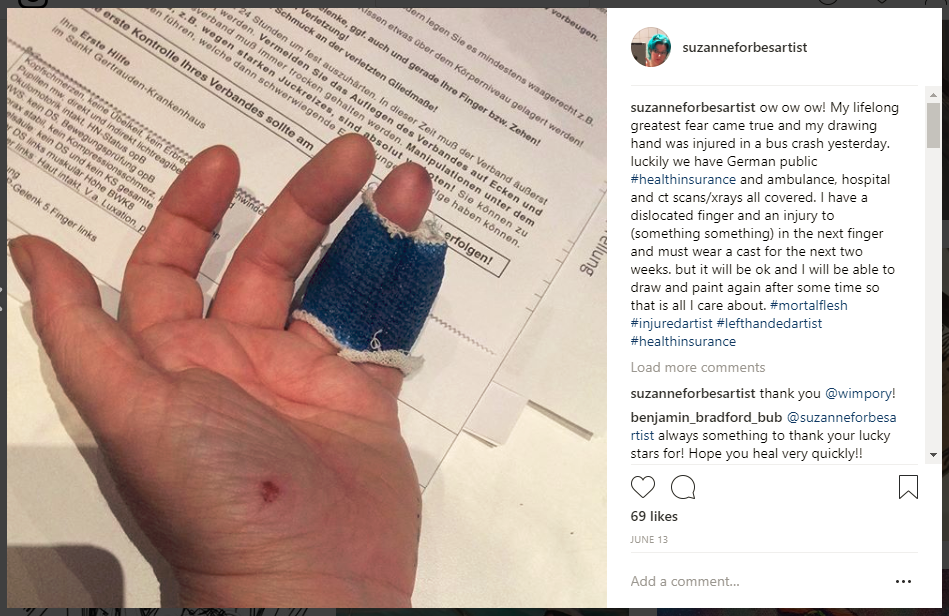Visit the @wimpory mention
Screen dimensions: 949x616
pos(858,393)
